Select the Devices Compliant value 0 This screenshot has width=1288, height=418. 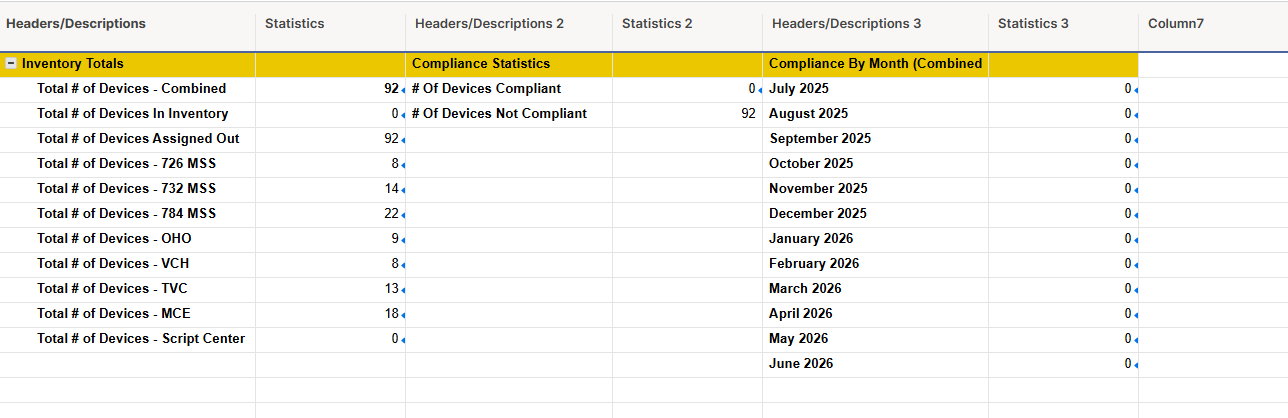point(687,89)
